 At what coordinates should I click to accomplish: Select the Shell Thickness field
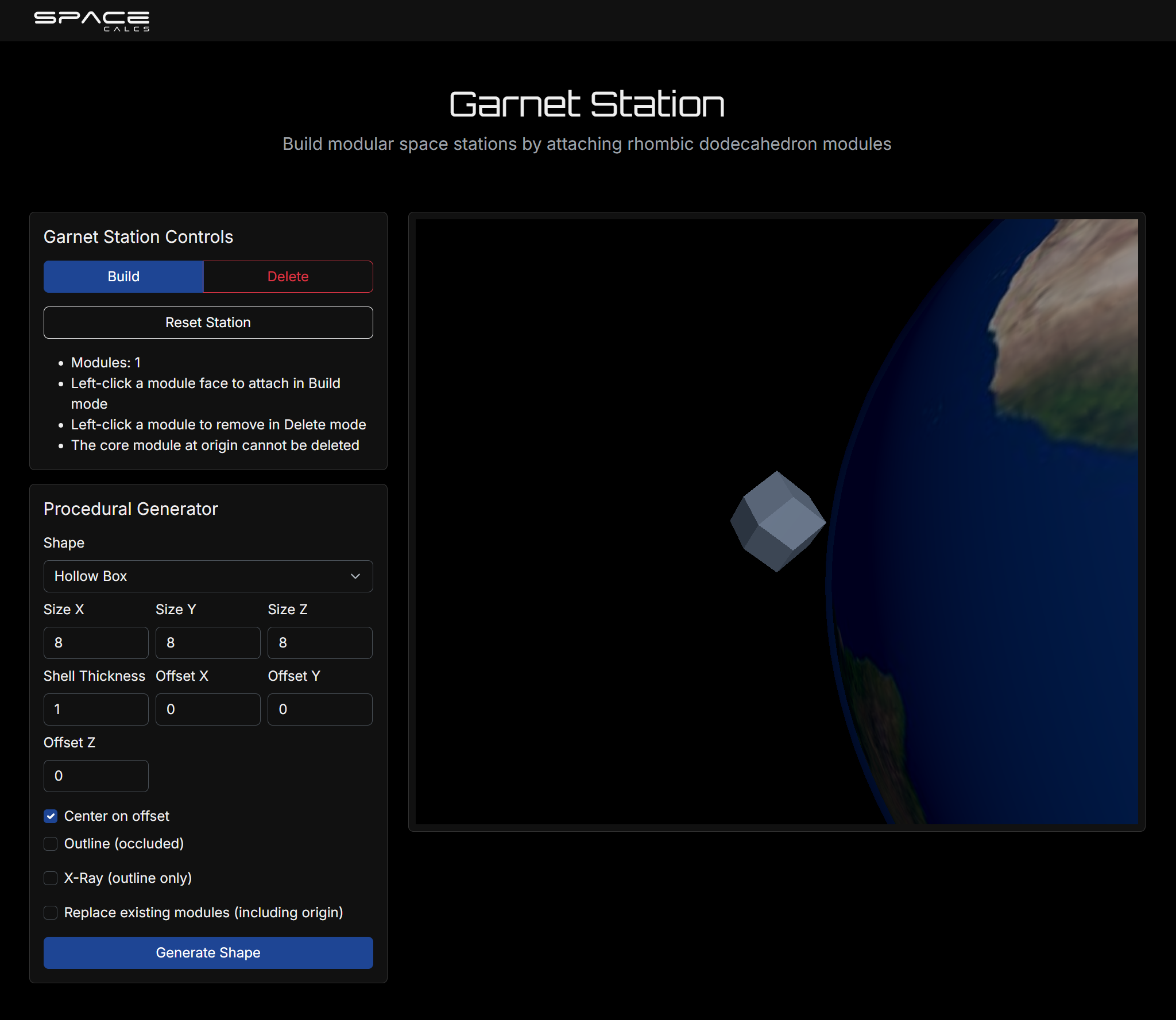click(96, 709)
